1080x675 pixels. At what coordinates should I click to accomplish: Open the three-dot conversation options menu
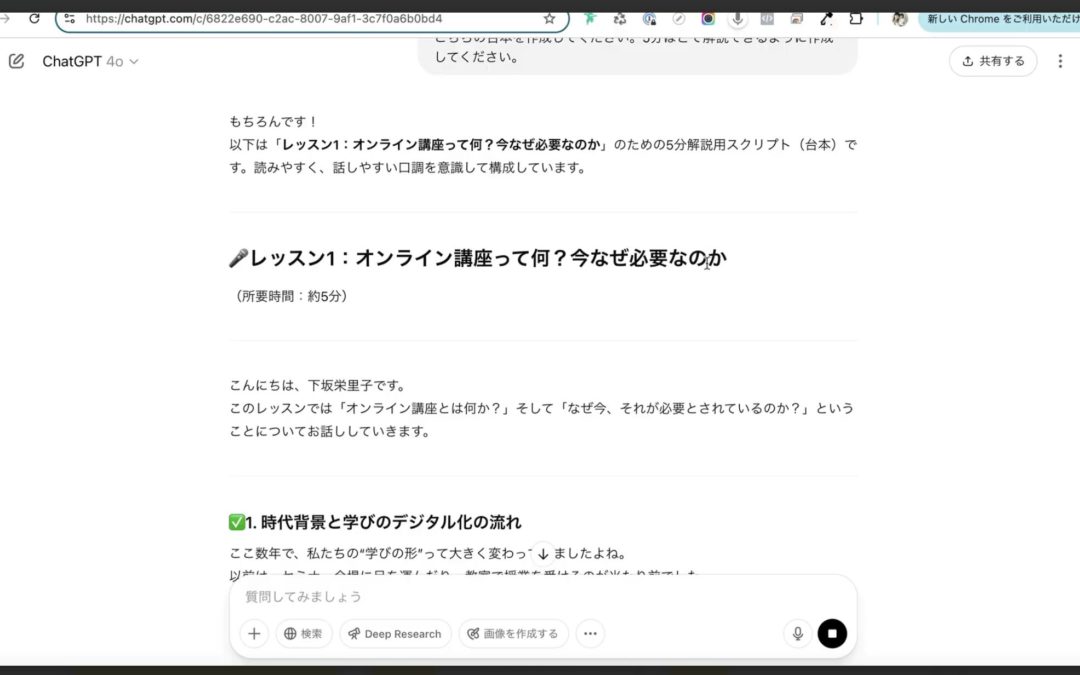click(1061, 61)
